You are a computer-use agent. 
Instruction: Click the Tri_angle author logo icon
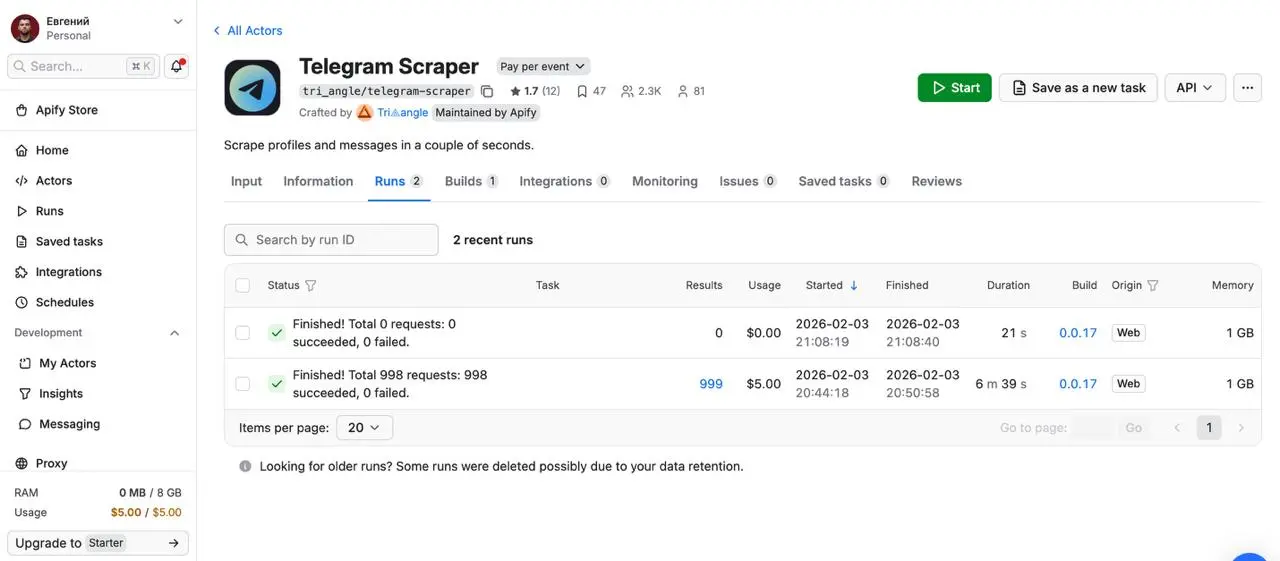pyautogui.click(x=365, y=113)
